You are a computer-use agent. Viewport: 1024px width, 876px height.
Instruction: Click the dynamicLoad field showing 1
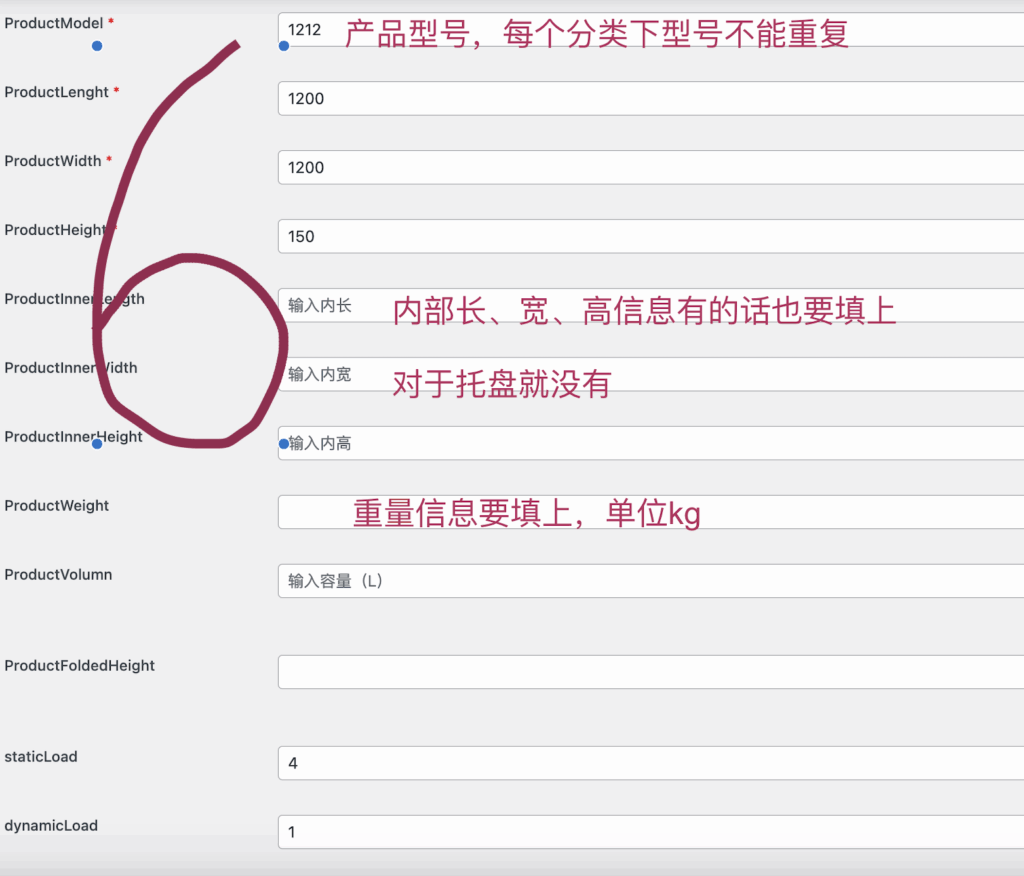click(650, 832)
